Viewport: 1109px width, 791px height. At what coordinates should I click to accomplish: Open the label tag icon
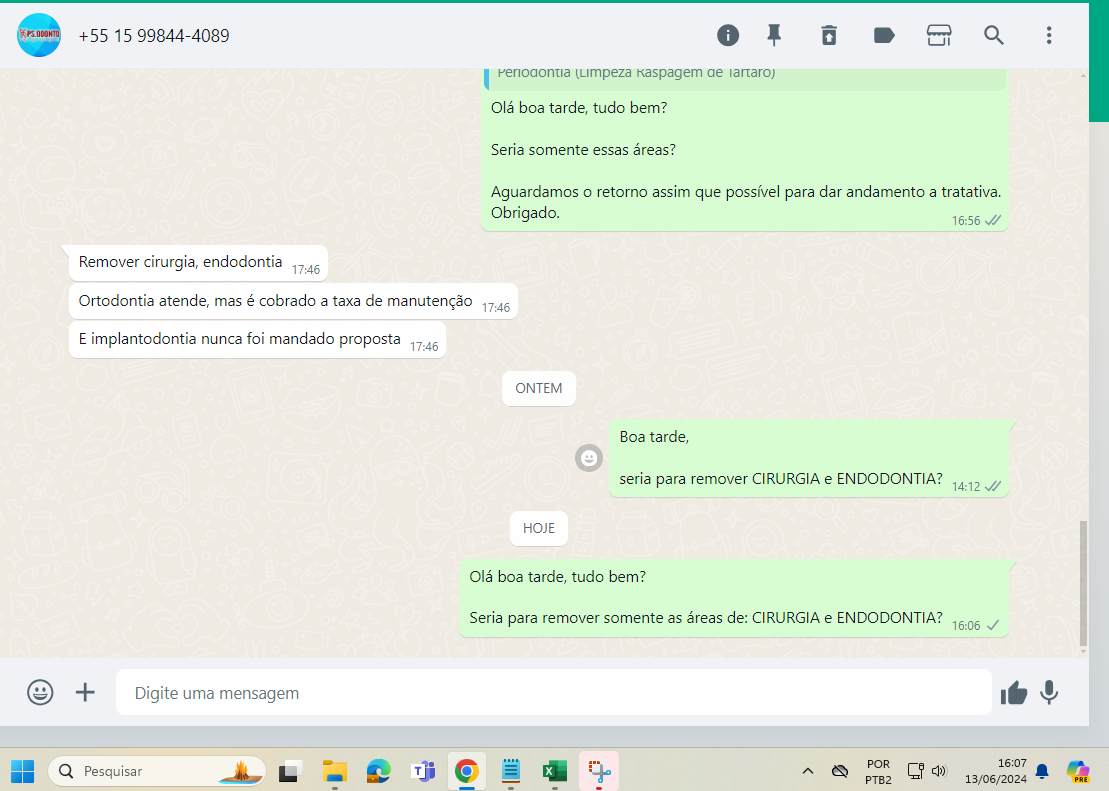click(x=884, y=35)
